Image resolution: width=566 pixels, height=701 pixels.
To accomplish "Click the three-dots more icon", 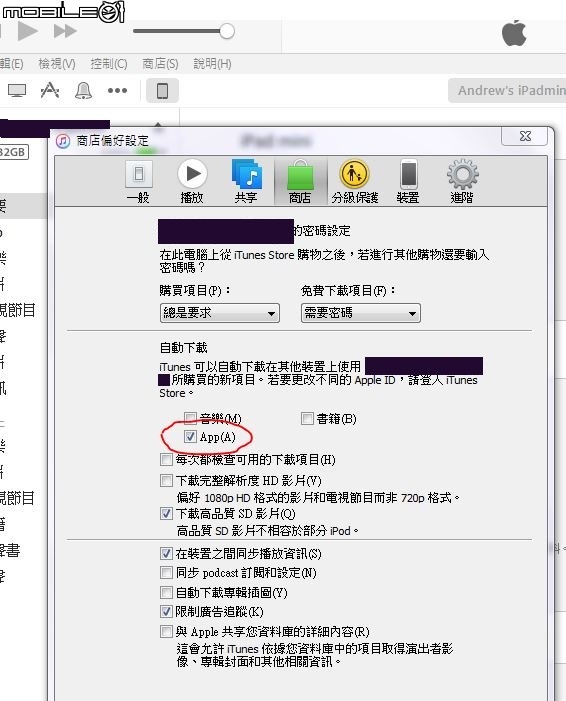I will [117, 91].
